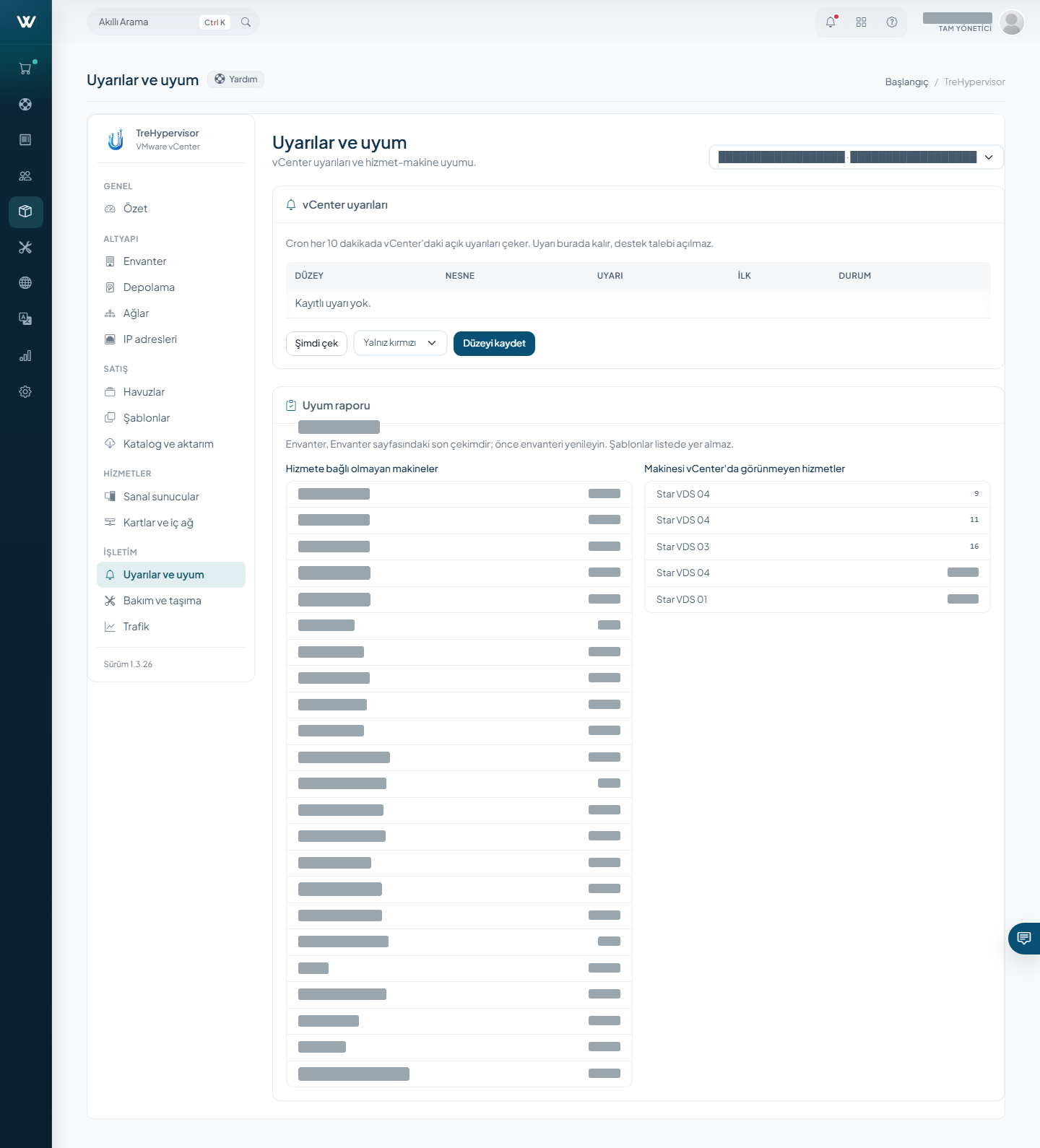Open the users icon in left sidebar
This screenshot has height=1148, width=1040.
(25, 175)
